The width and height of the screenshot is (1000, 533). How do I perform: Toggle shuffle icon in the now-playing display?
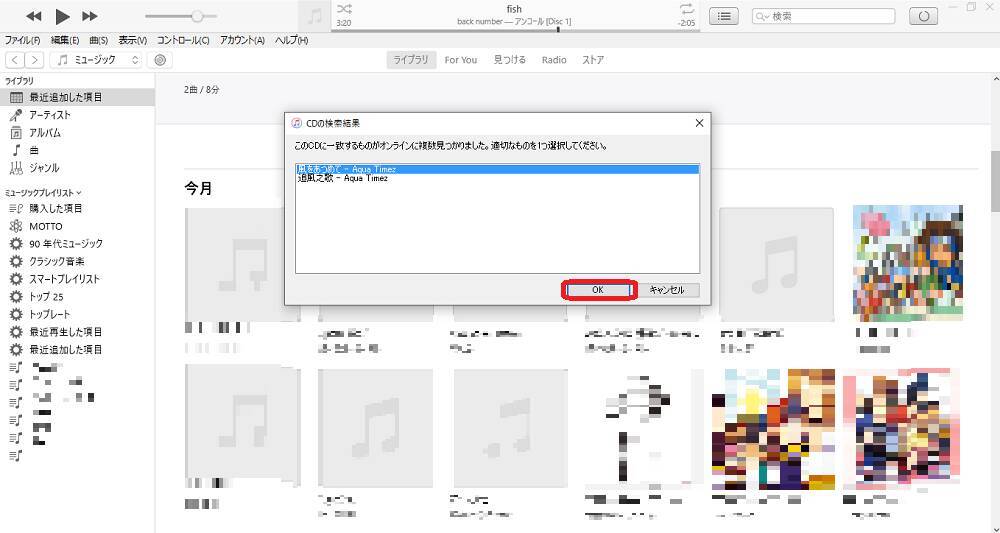click(344, 8)
